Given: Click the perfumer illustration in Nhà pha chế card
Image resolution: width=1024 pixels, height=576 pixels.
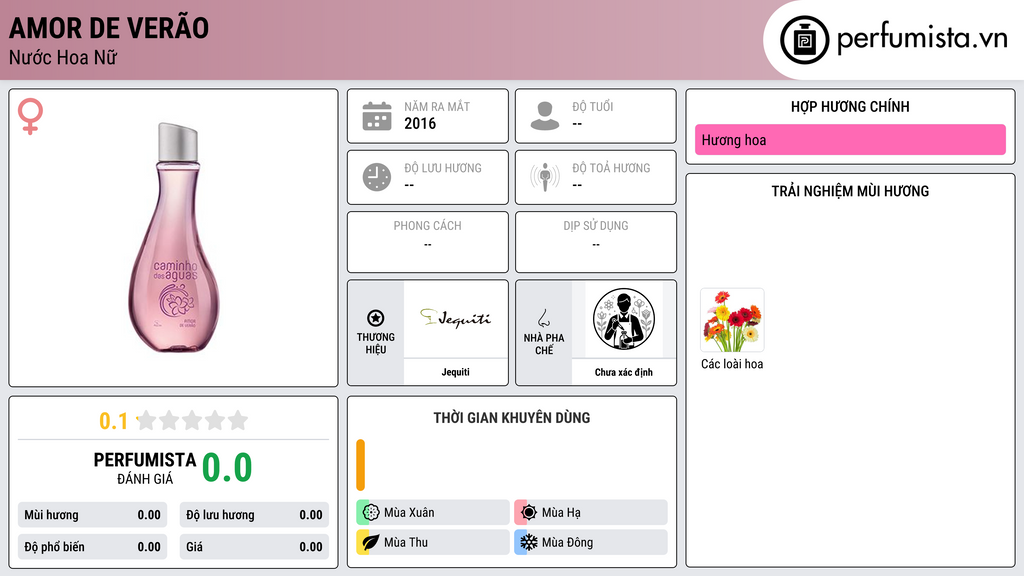Looking at the screenshot, I should tap(624, 319).
